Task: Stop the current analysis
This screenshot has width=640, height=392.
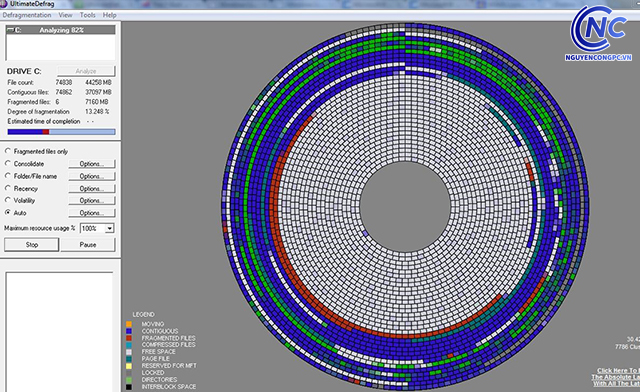Action: click(x=31, y=245)
